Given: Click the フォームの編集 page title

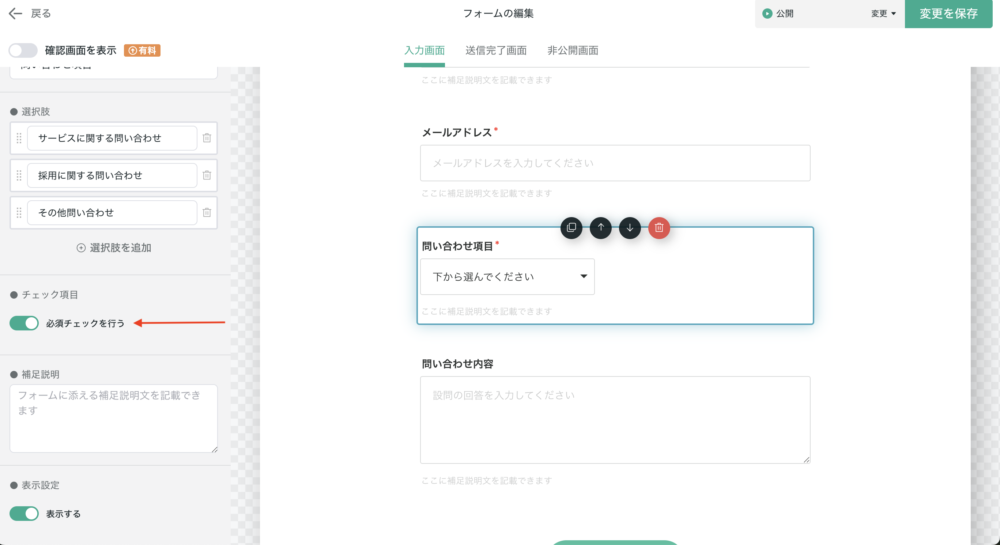Looking at the screenshot, I should (x=498, y=13).
